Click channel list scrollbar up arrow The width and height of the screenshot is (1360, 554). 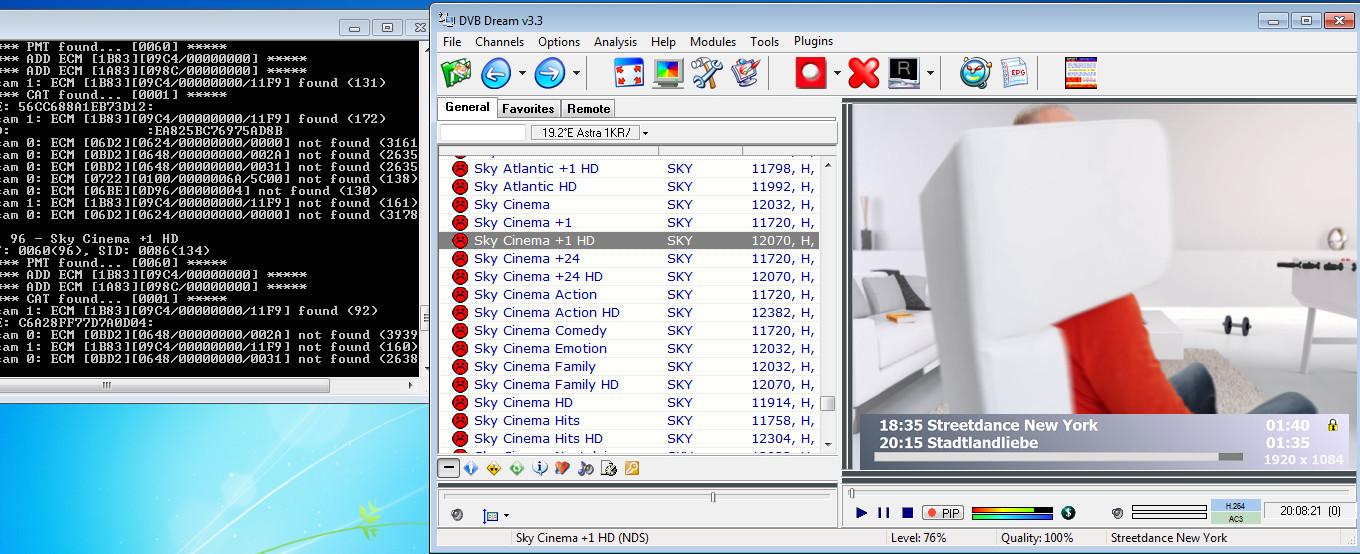827,165
